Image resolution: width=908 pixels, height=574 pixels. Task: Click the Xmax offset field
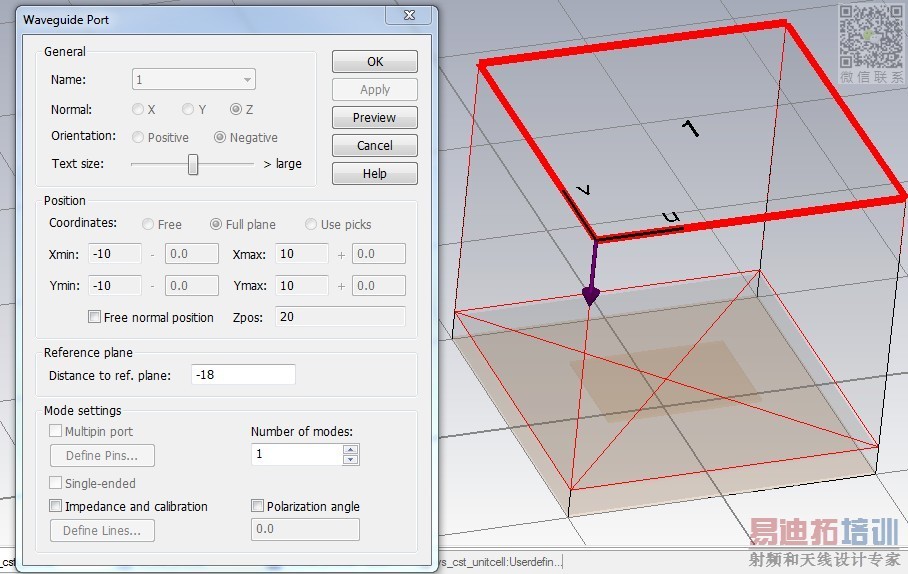[x=379, y=254]
